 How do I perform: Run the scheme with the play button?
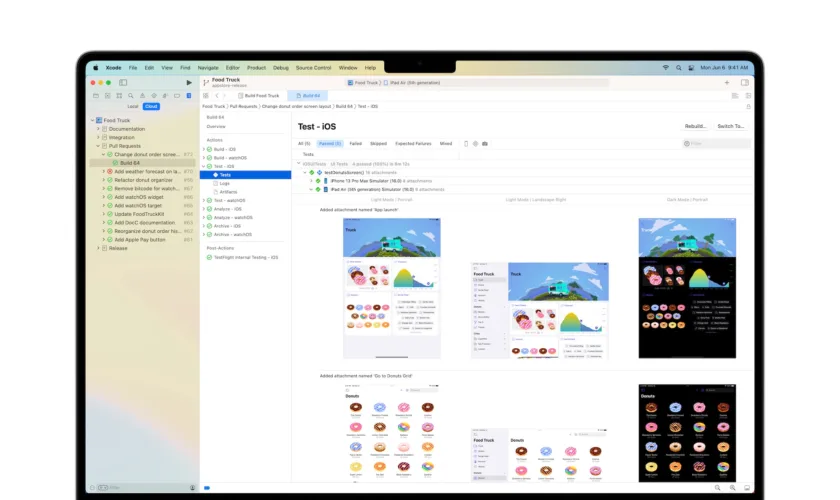(x=189, y=83)
